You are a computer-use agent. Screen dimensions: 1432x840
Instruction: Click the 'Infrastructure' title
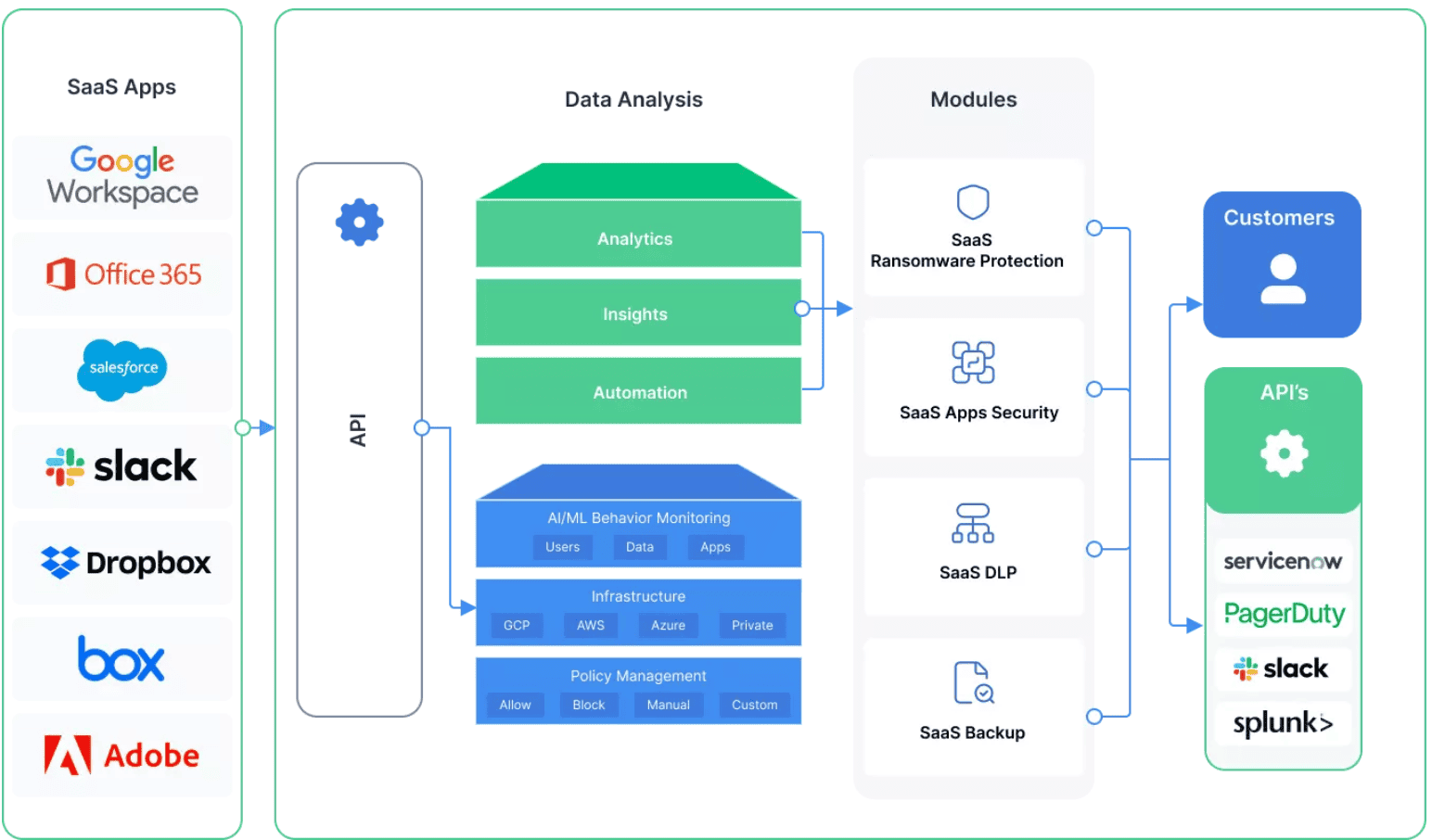point(639,597)
